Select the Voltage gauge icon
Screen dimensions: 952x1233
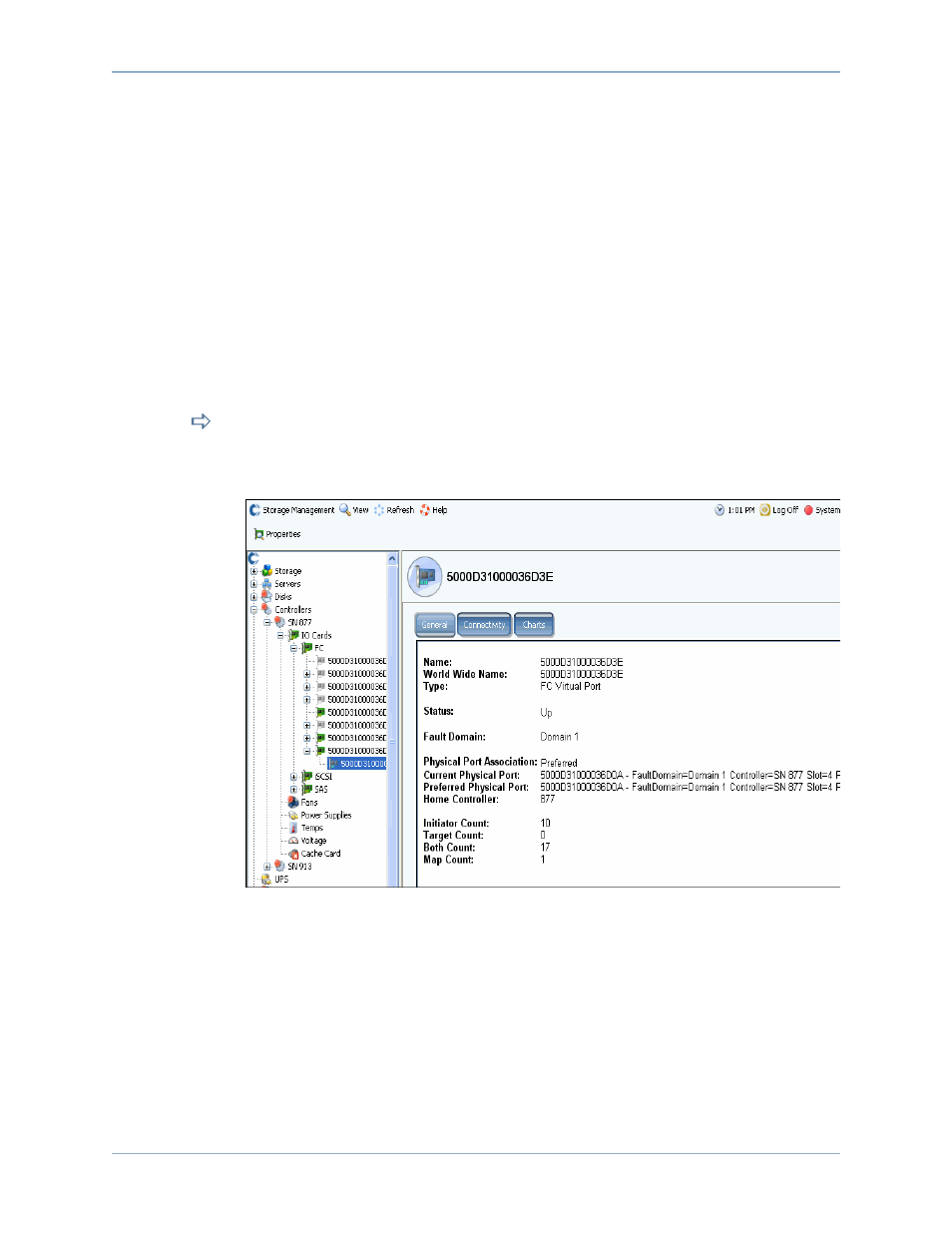pos(293,841)
